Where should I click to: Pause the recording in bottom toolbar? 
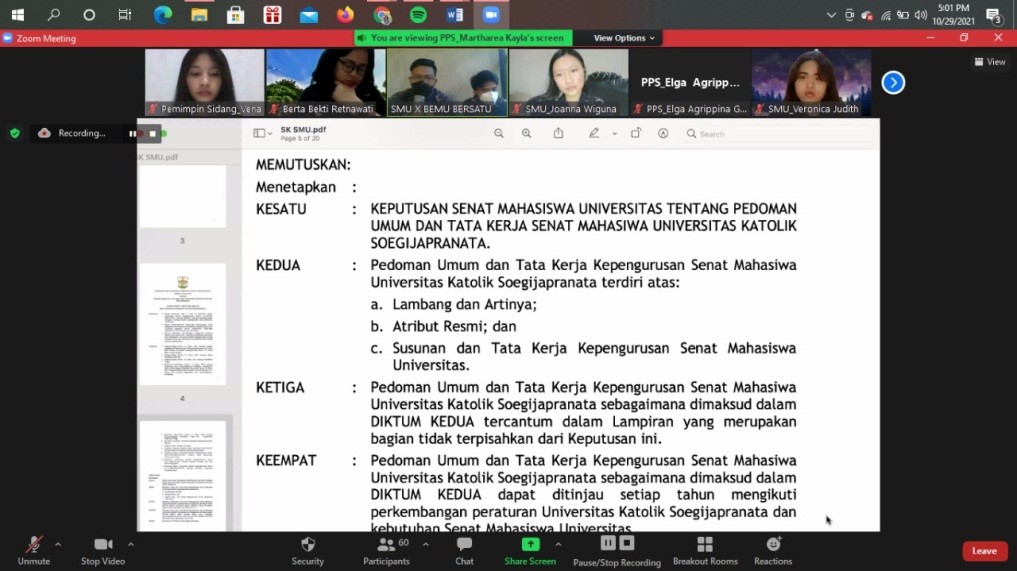[608, 543]
